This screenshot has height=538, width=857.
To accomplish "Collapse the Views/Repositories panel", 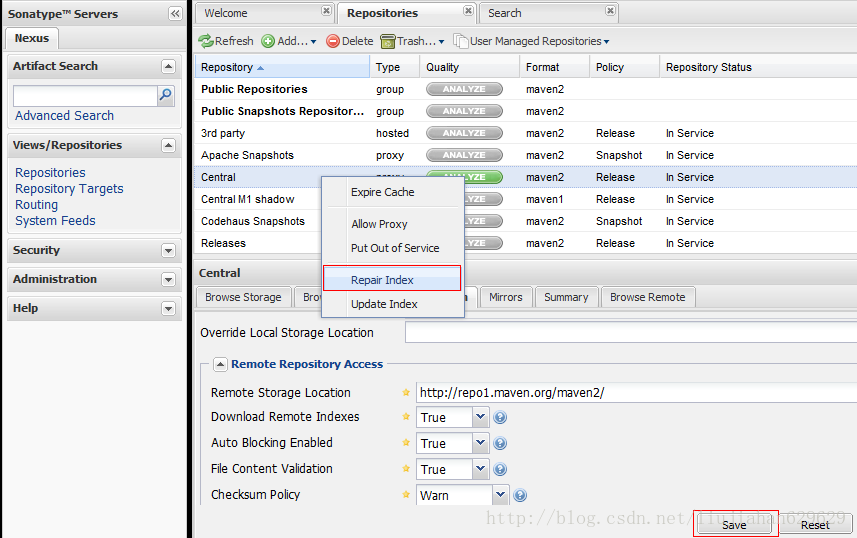I will tap(168, 145).
